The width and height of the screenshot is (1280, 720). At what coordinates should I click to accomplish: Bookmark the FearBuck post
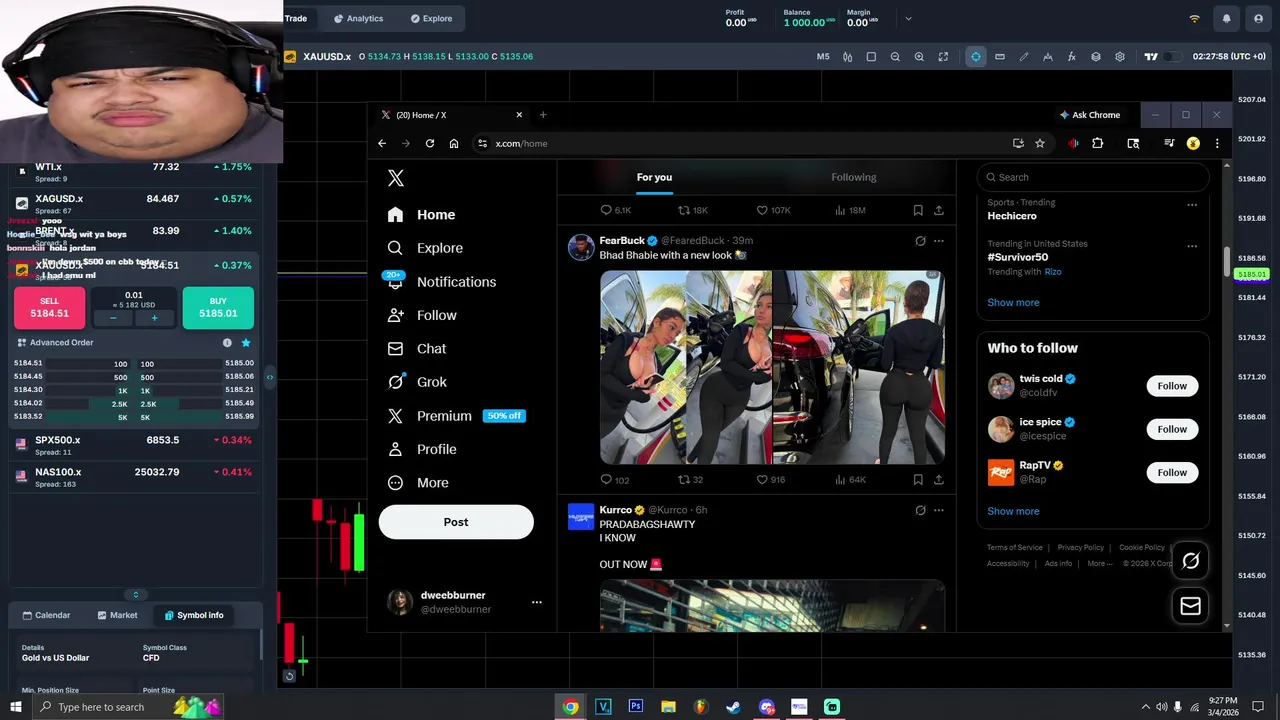click(918, 480)
